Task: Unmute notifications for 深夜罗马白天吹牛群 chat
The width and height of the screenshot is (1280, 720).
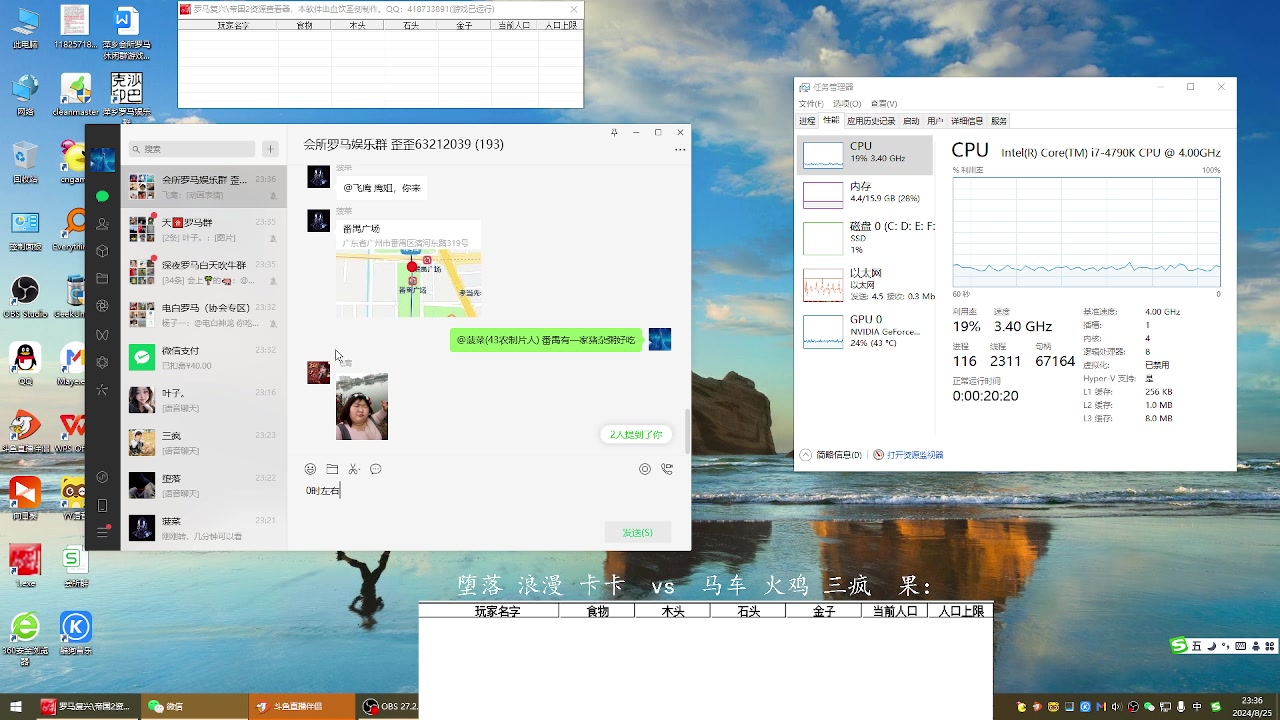Action: pyautogui.click(x=274, y=280)
